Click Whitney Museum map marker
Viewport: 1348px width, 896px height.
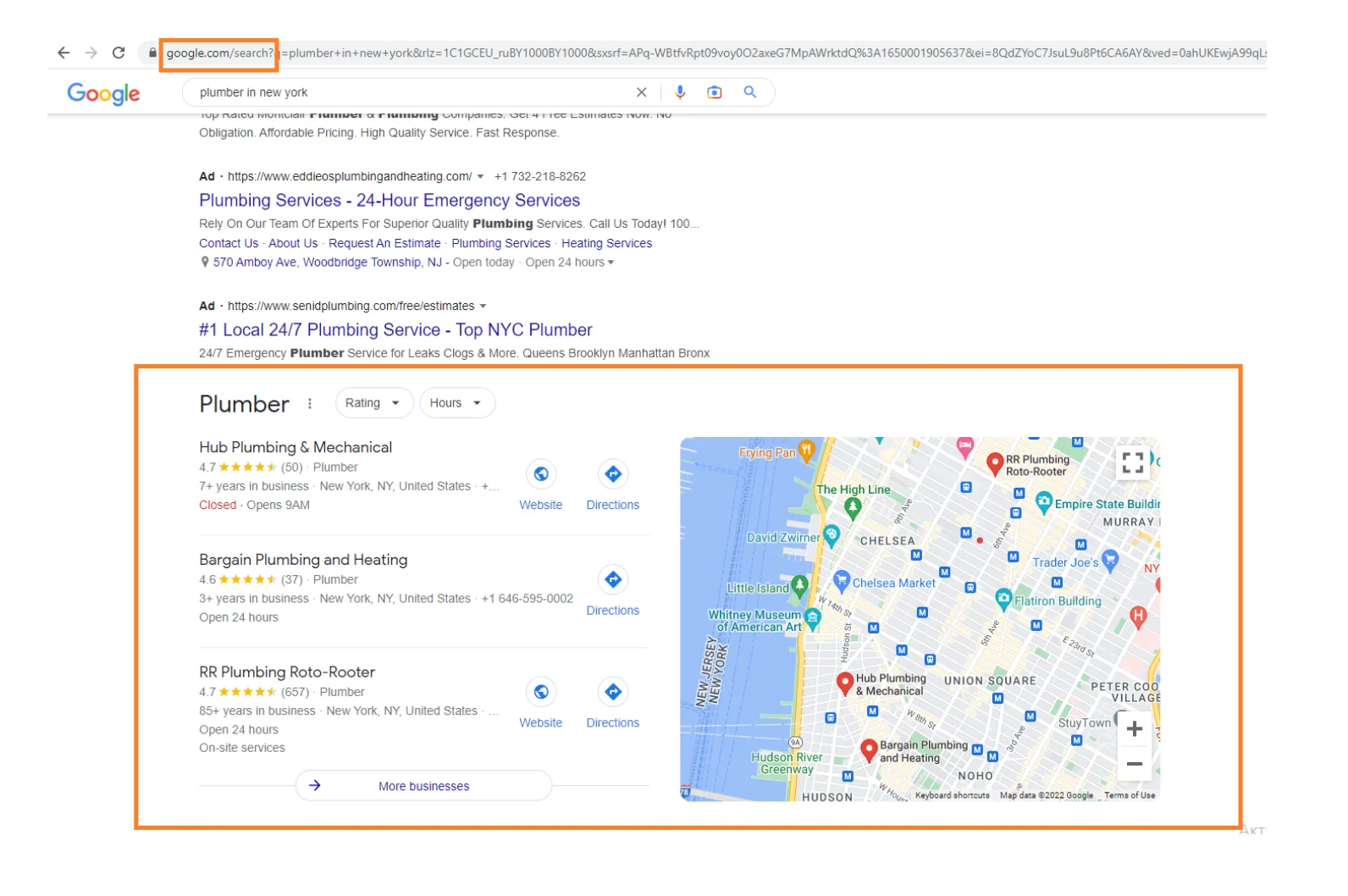(813, 619)
